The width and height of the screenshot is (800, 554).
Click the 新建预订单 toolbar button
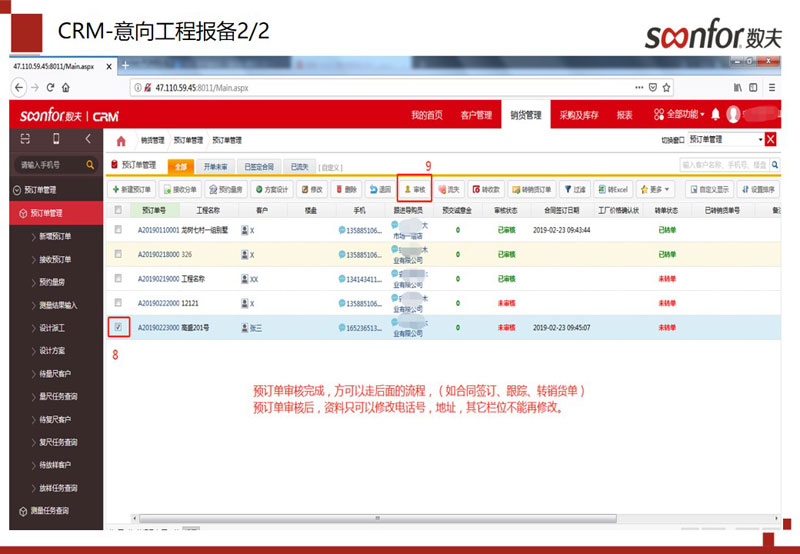coord(131,188)
